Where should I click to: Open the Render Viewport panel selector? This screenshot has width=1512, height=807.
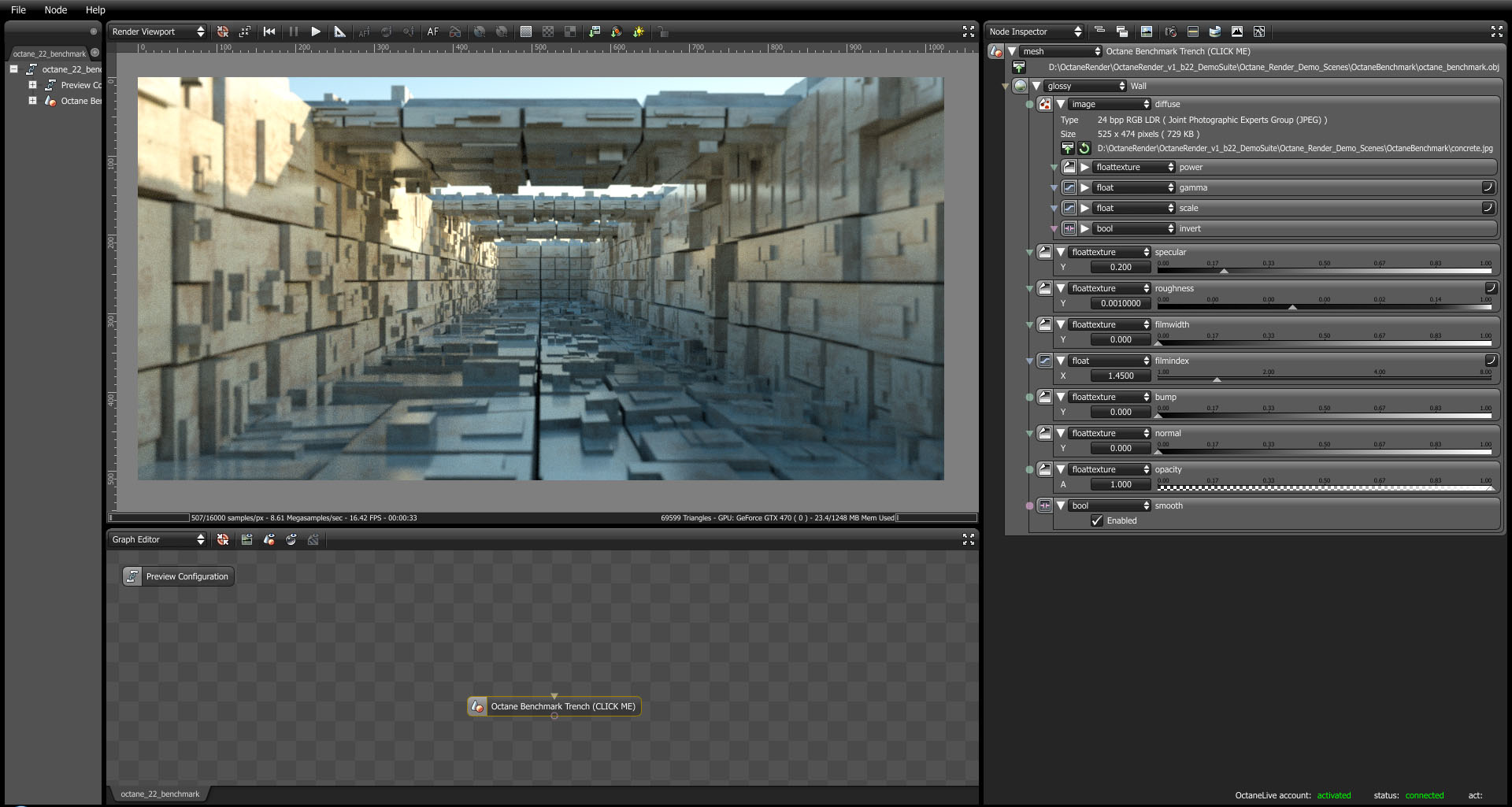click(x=157, y=31)
